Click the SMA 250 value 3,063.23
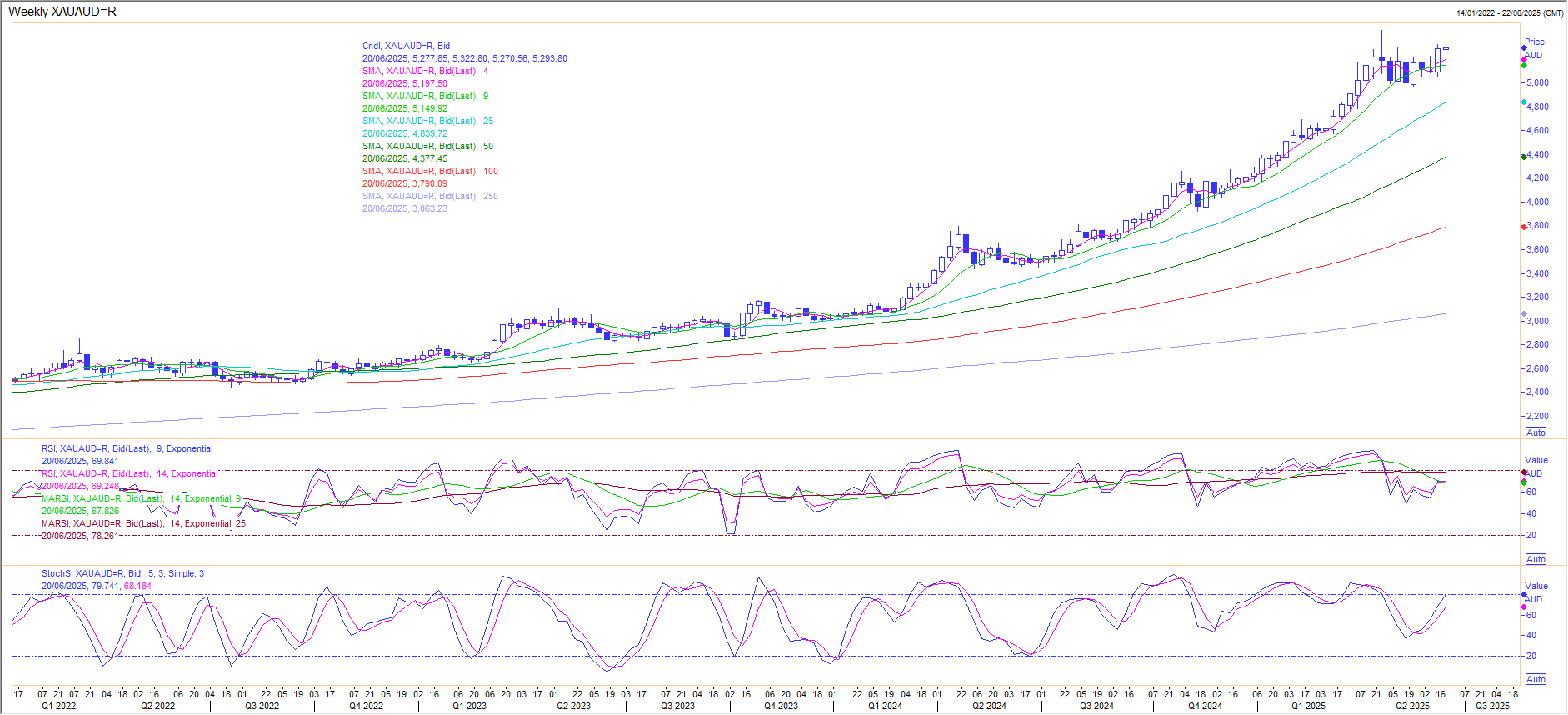Screen dimensions: 1568x715 click(404, 208)
